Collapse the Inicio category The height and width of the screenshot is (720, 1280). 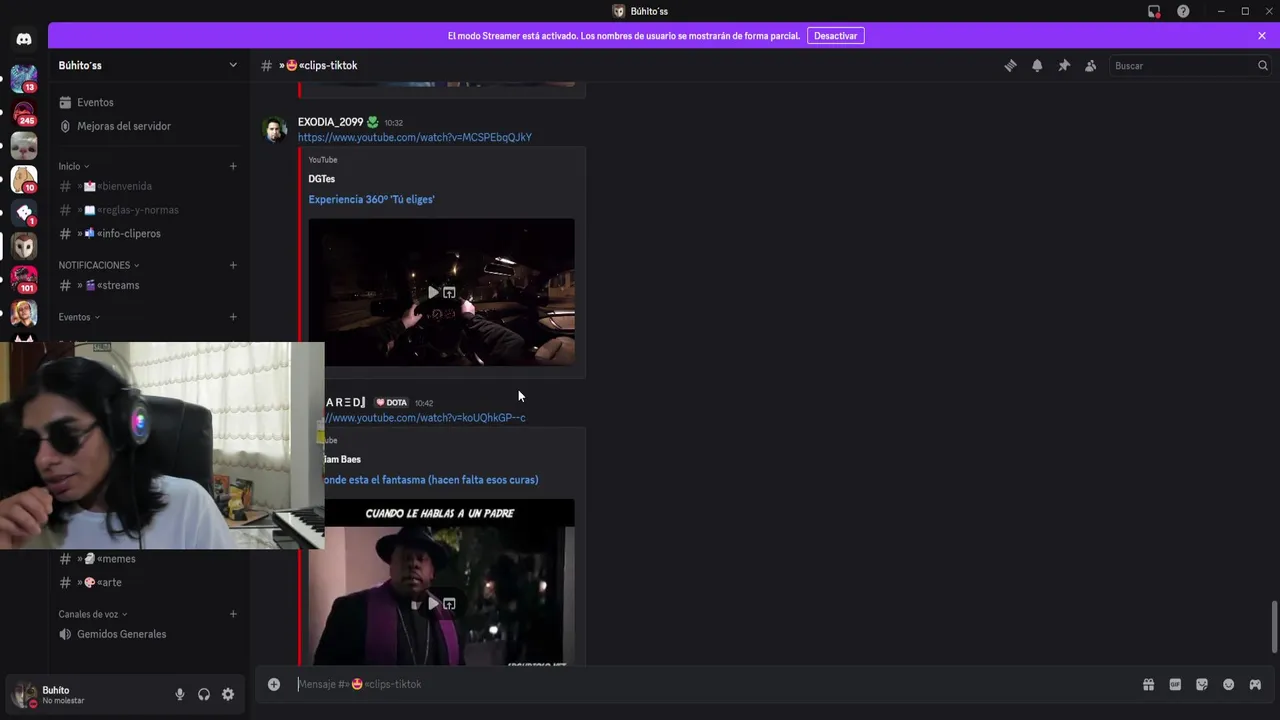tap(74, 167)
